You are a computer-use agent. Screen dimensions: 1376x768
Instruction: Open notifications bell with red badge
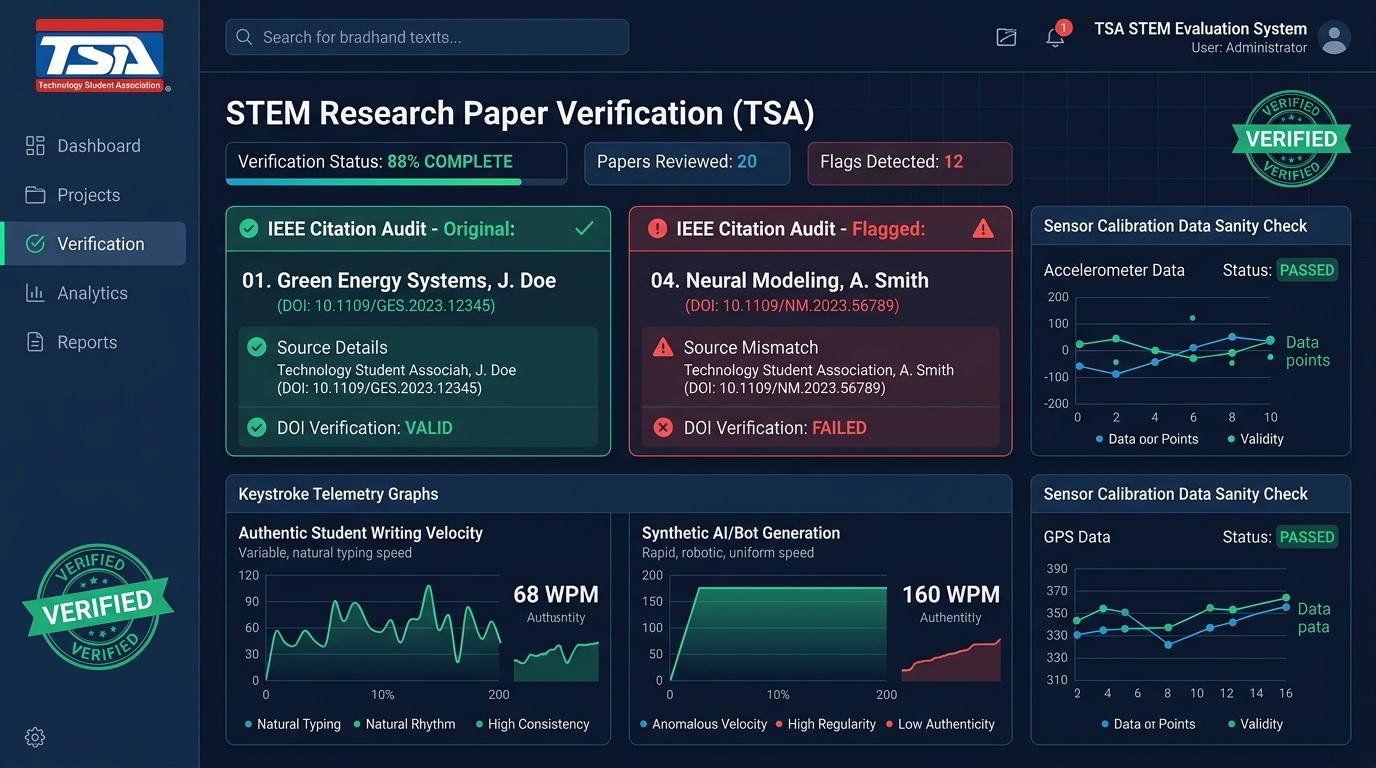click(x=1057, y=35)
